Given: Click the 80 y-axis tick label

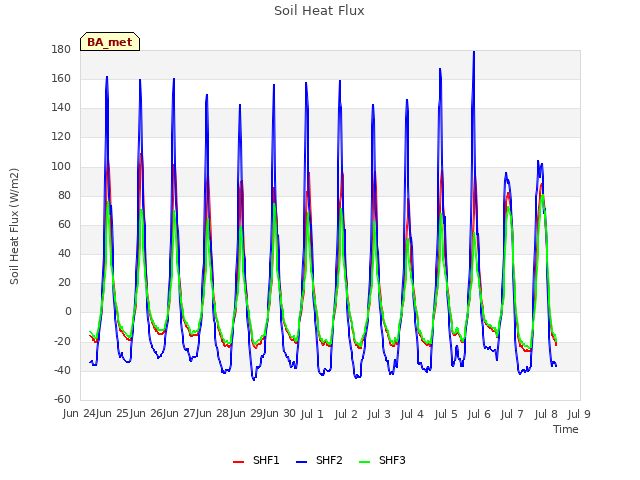Looking at the screenshot, I should [64, 196].
